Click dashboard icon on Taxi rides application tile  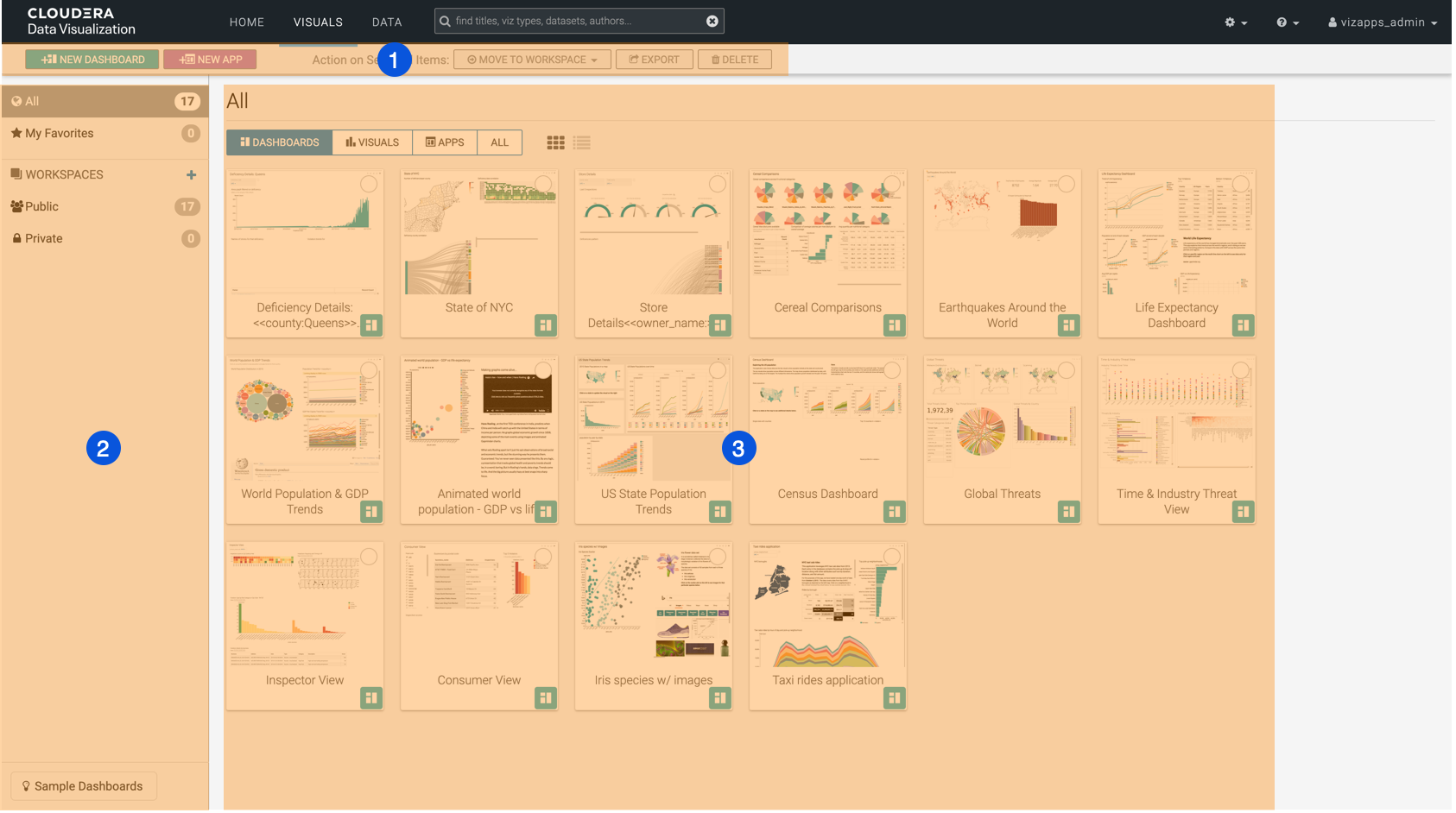point(894,698)
